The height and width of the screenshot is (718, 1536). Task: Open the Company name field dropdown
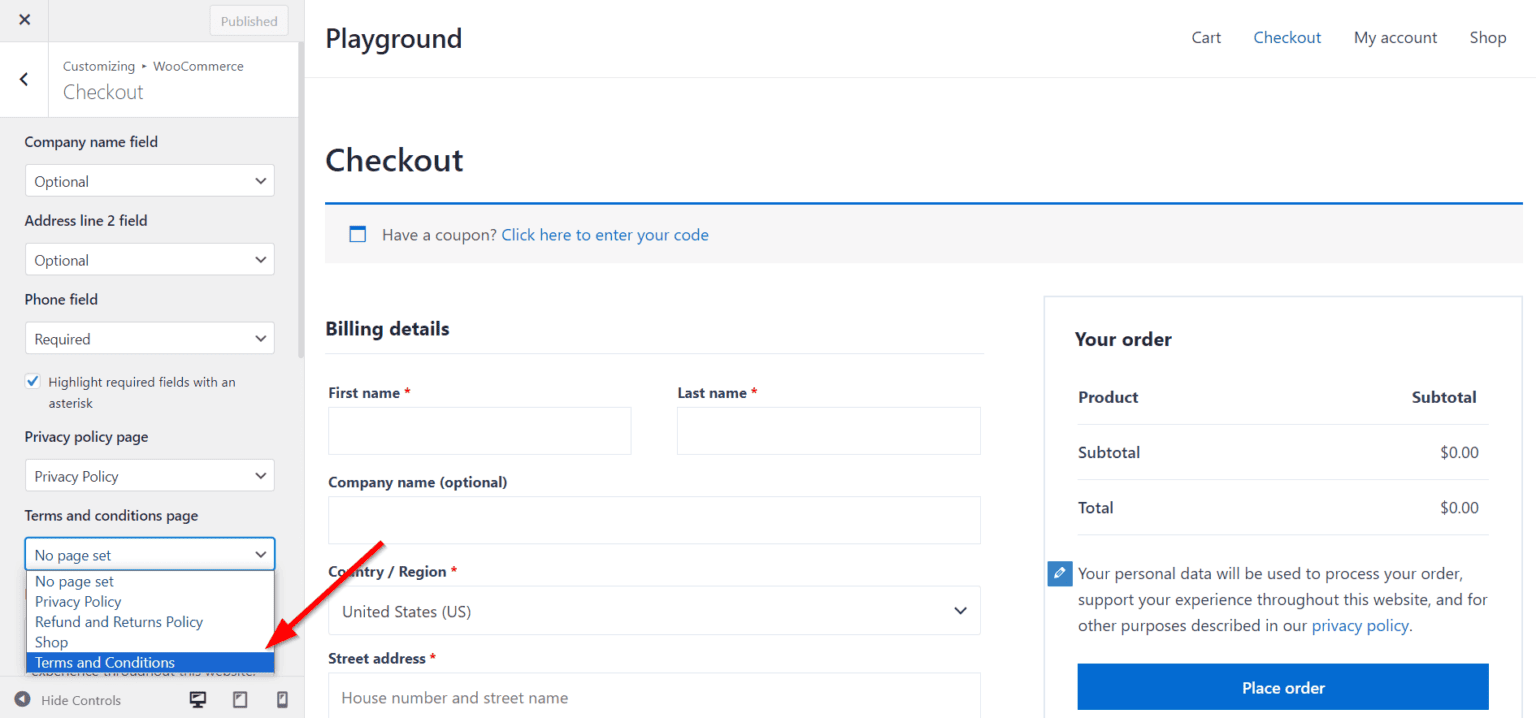(148, 180)
